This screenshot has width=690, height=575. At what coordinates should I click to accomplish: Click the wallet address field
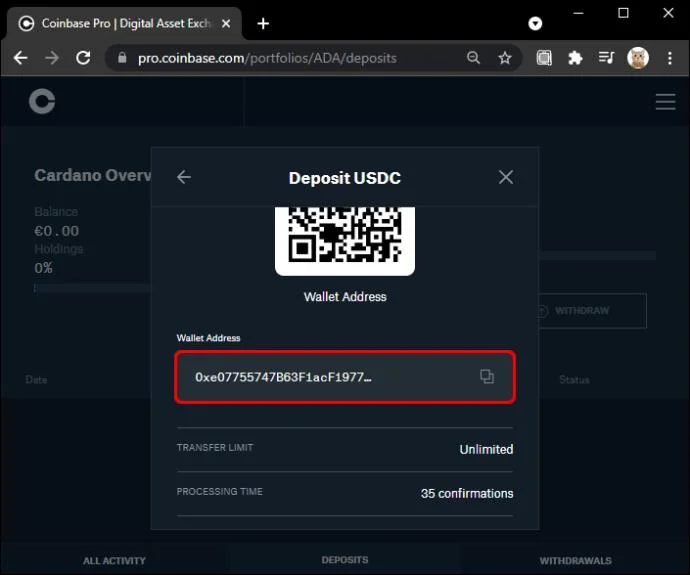pyautogui.click(x=345, y=377)
